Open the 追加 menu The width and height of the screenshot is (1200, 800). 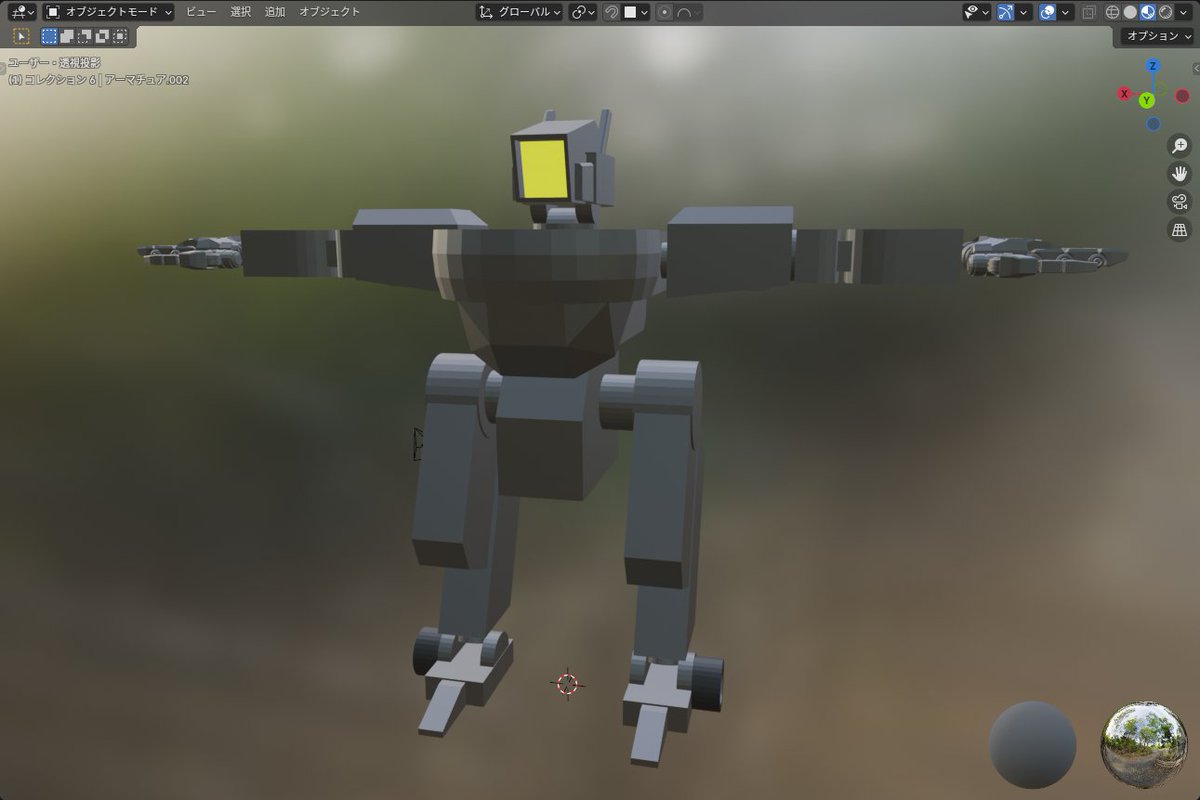[275, 12]
